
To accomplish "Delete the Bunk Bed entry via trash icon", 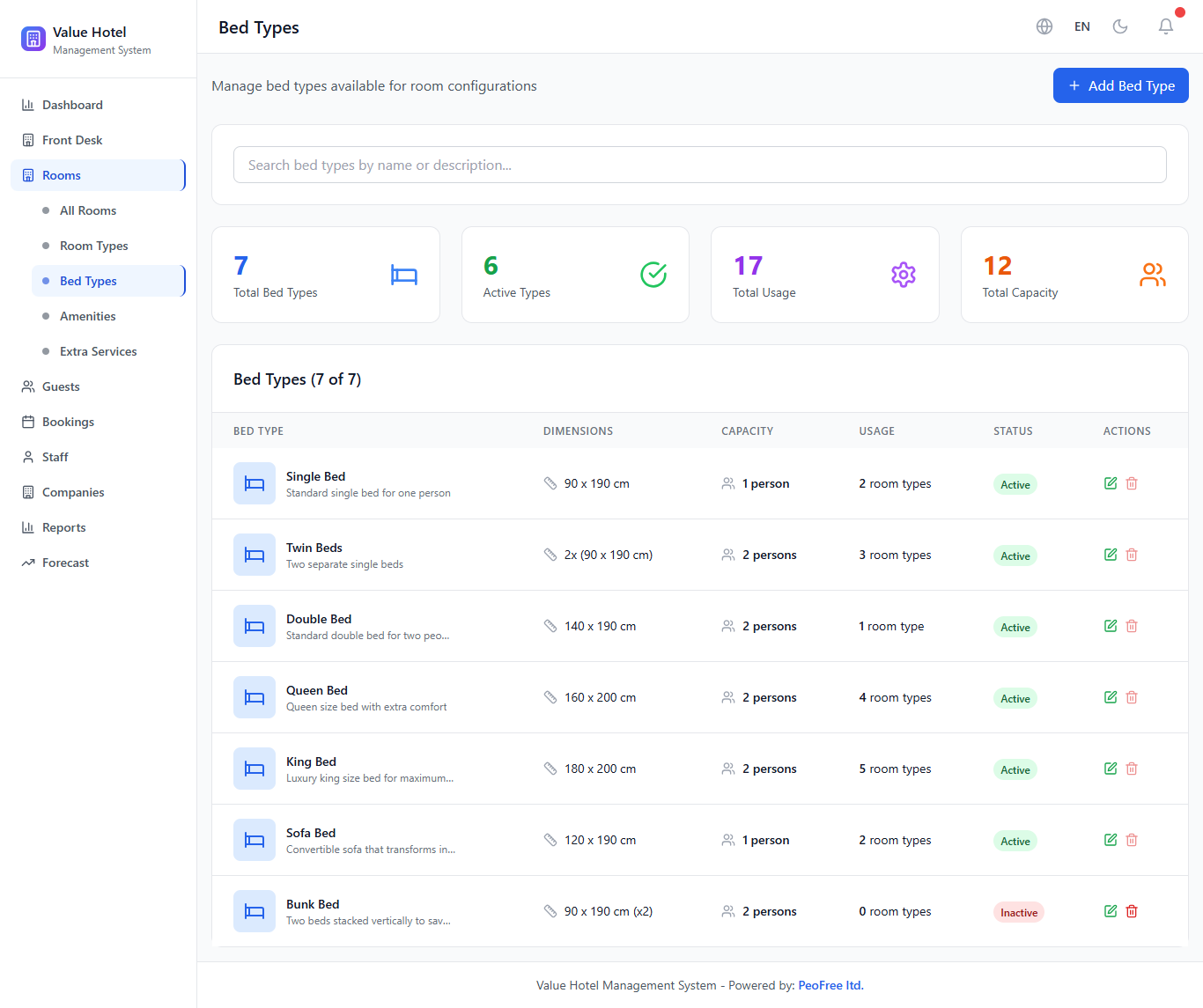I will (x=1132, y=911).
